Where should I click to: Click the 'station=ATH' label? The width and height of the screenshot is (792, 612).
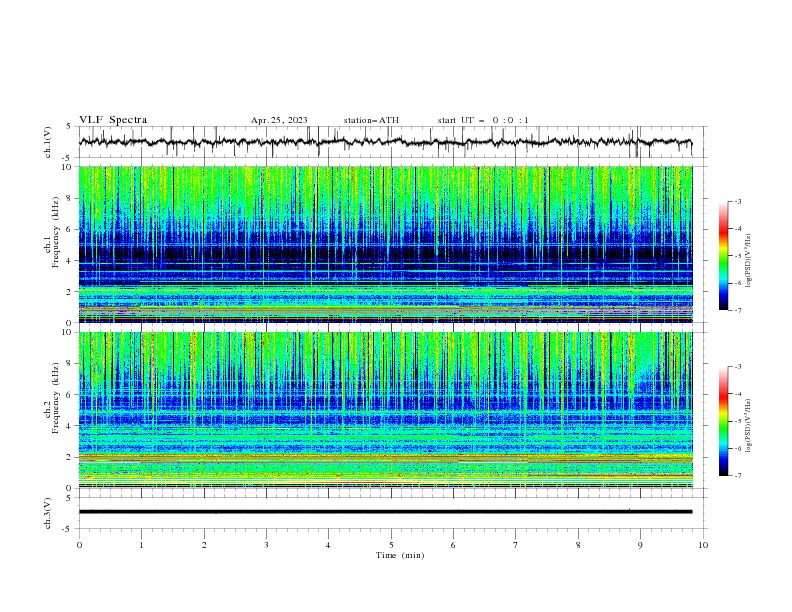(371, 120)
